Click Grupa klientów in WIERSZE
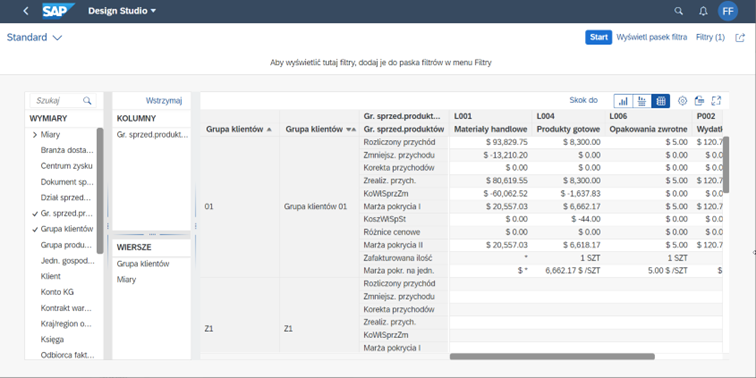Image resolution: width=756 pixels, height=378 pixels. click(x=143, y=264)
